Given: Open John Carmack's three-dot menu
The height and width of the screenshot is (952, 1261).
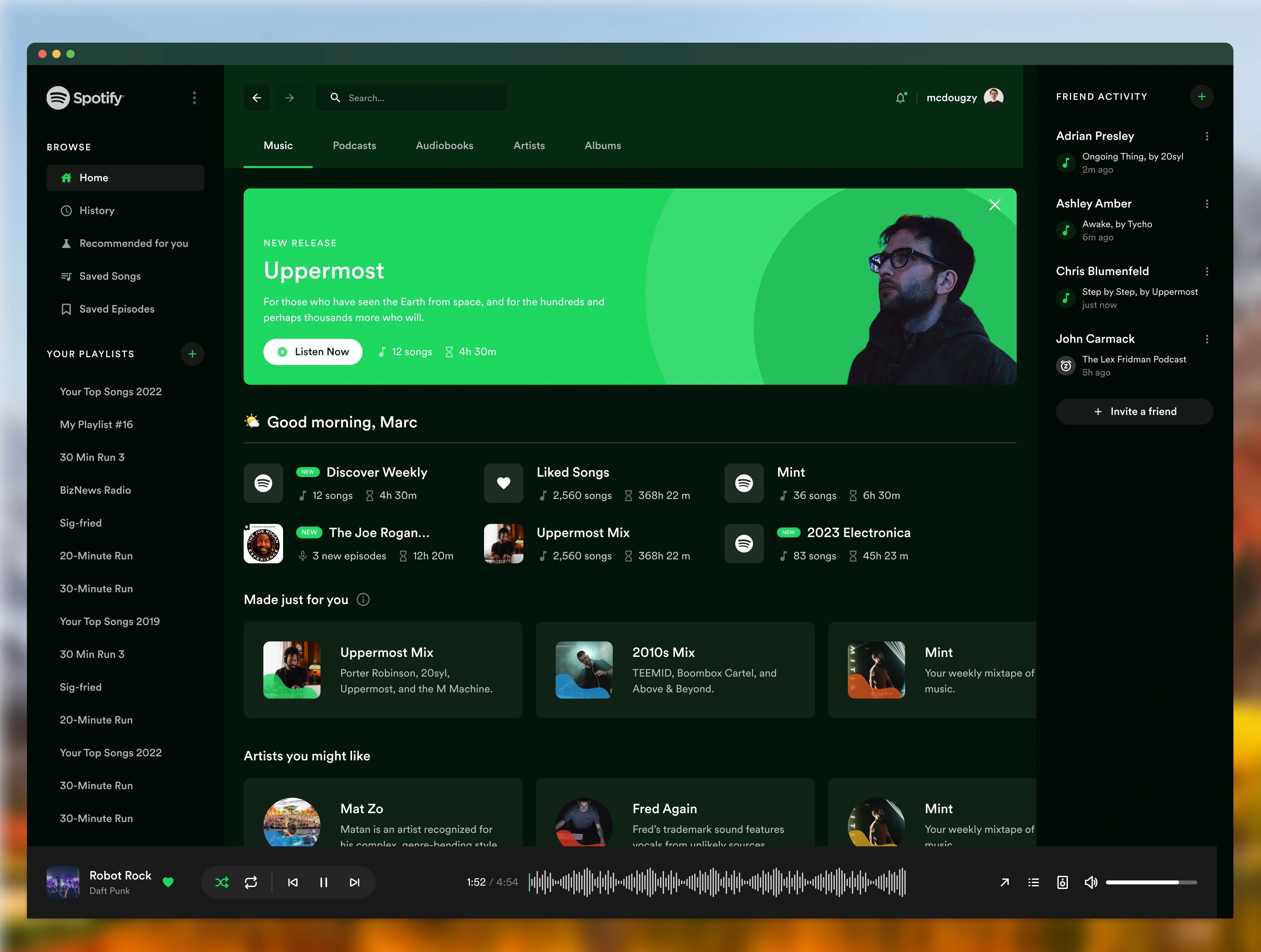Looking at the screenshot, I should click(1206, 339).
